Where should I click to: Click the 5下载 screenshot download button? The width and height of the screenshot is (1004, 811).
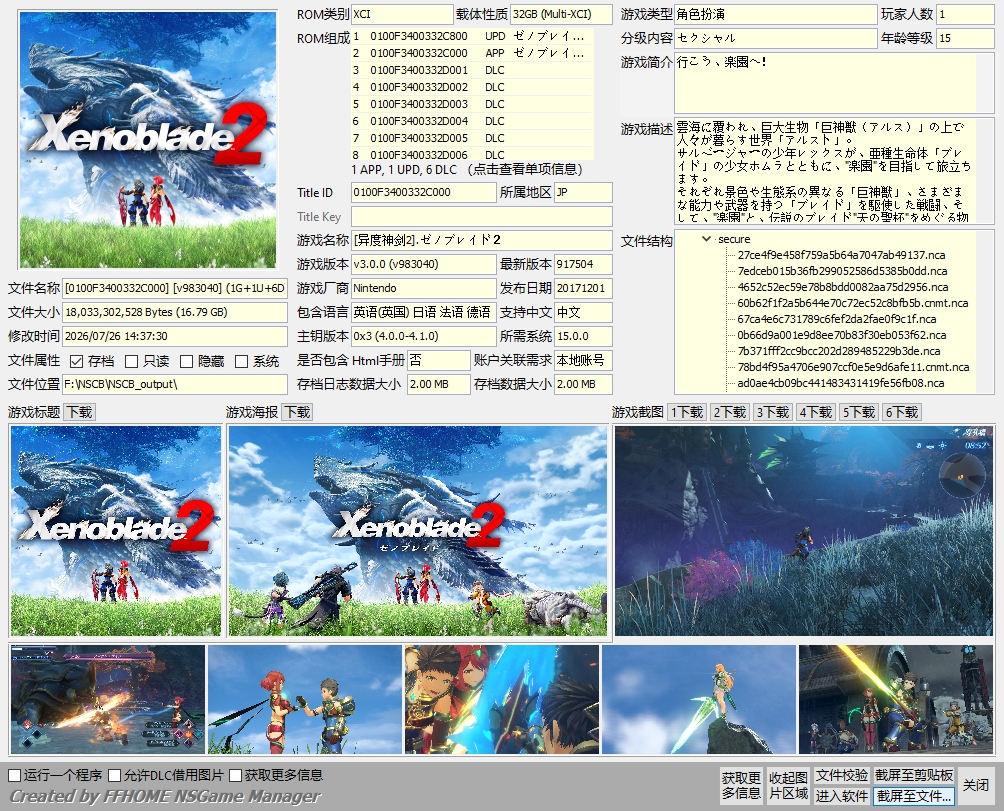pyautogui.click(x=859, y=412)
